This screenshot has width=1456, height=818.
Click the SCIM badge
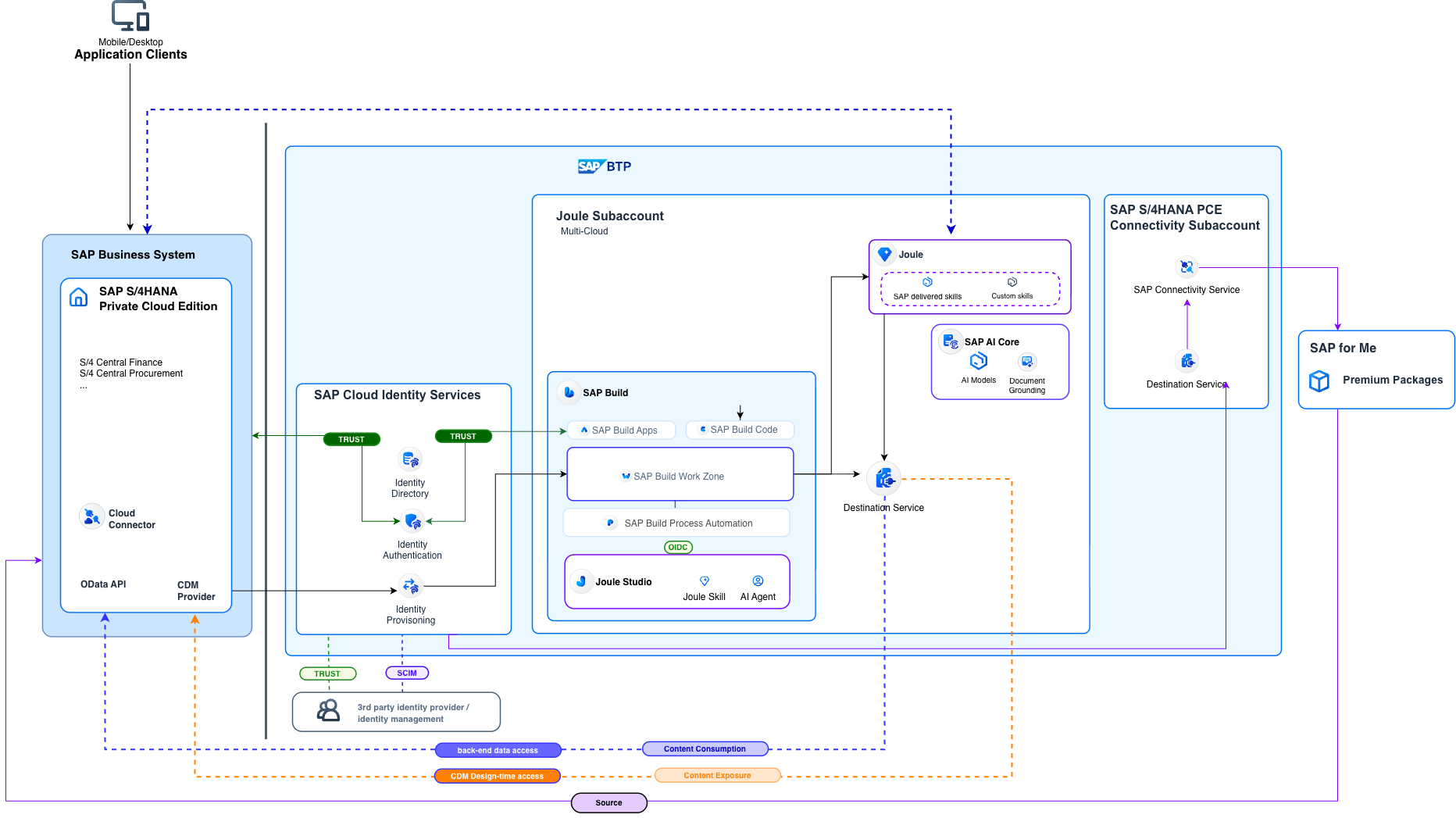point(407,673)
